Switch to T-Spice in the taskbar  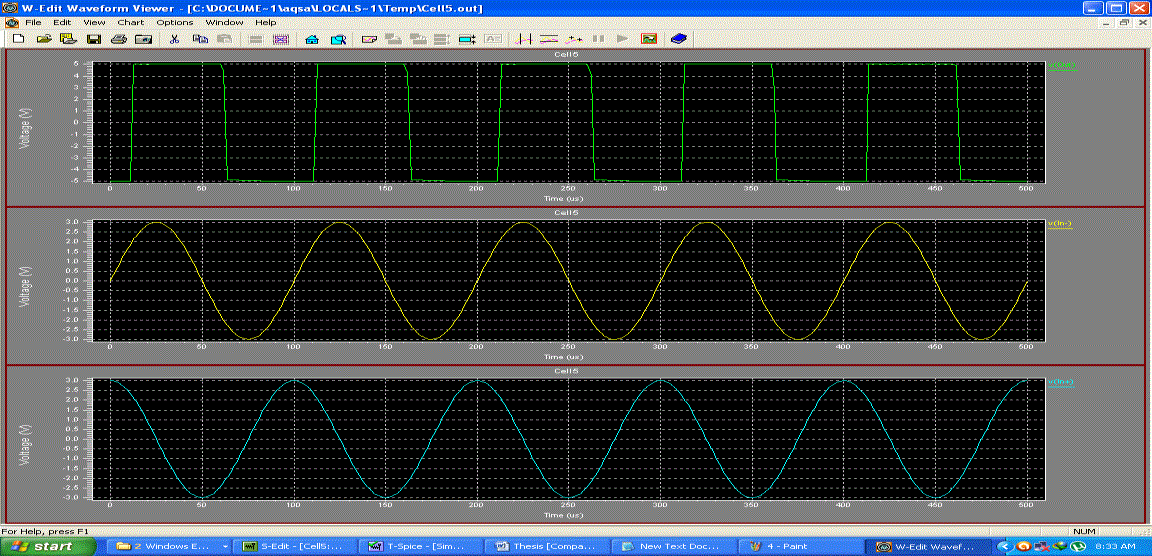coord(420,546)
